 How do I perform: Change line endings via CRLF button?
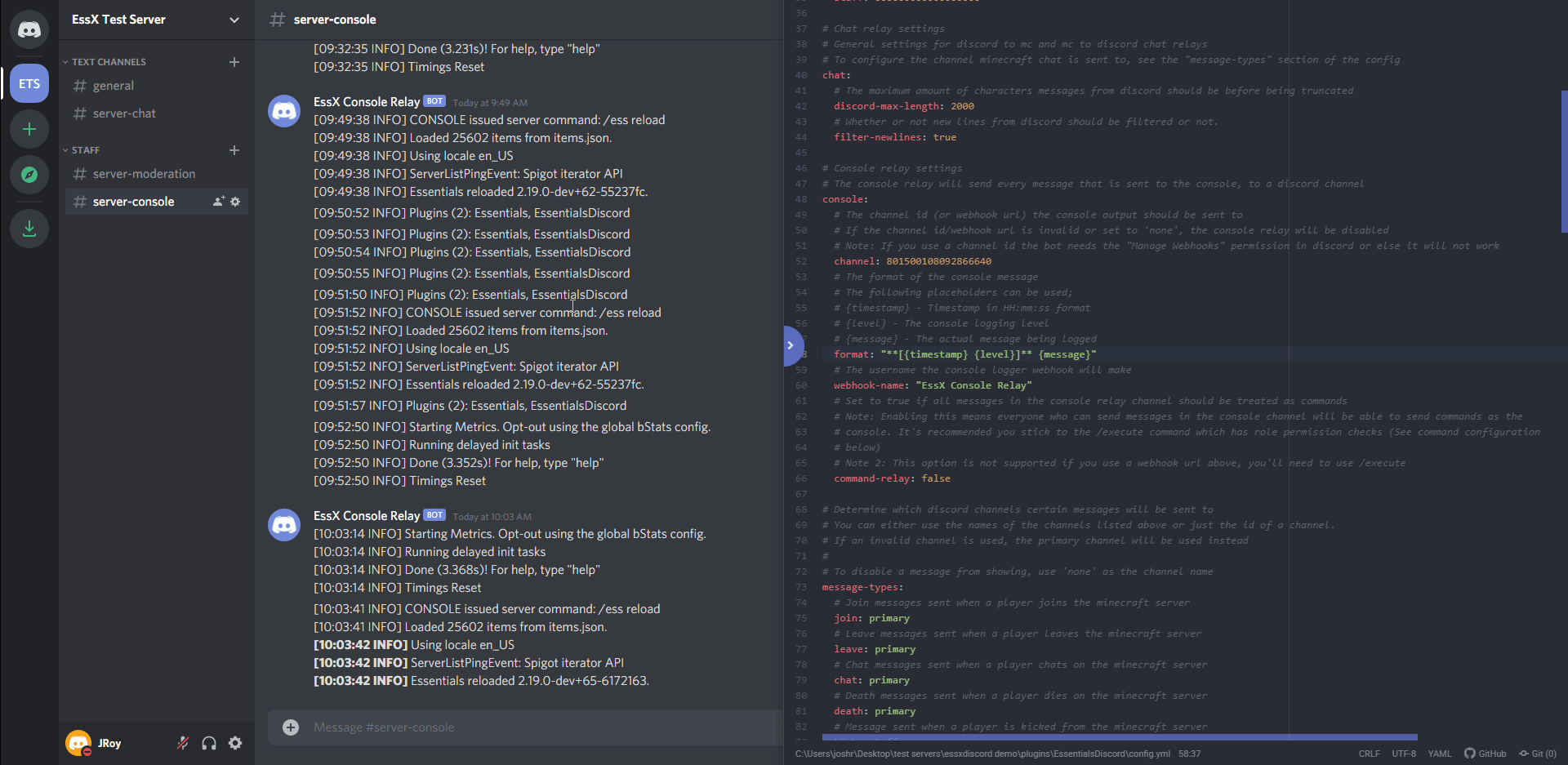click(x=1369, y=754)
